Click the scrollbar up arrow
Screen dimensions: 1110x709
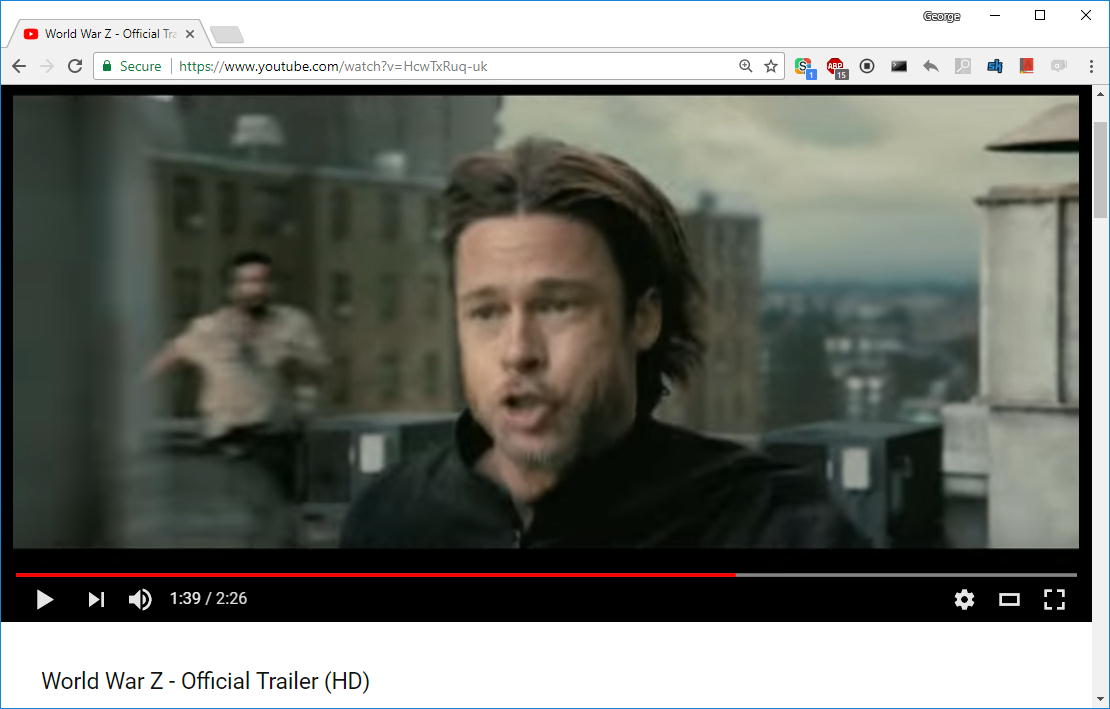click(x=1100, y=93)
